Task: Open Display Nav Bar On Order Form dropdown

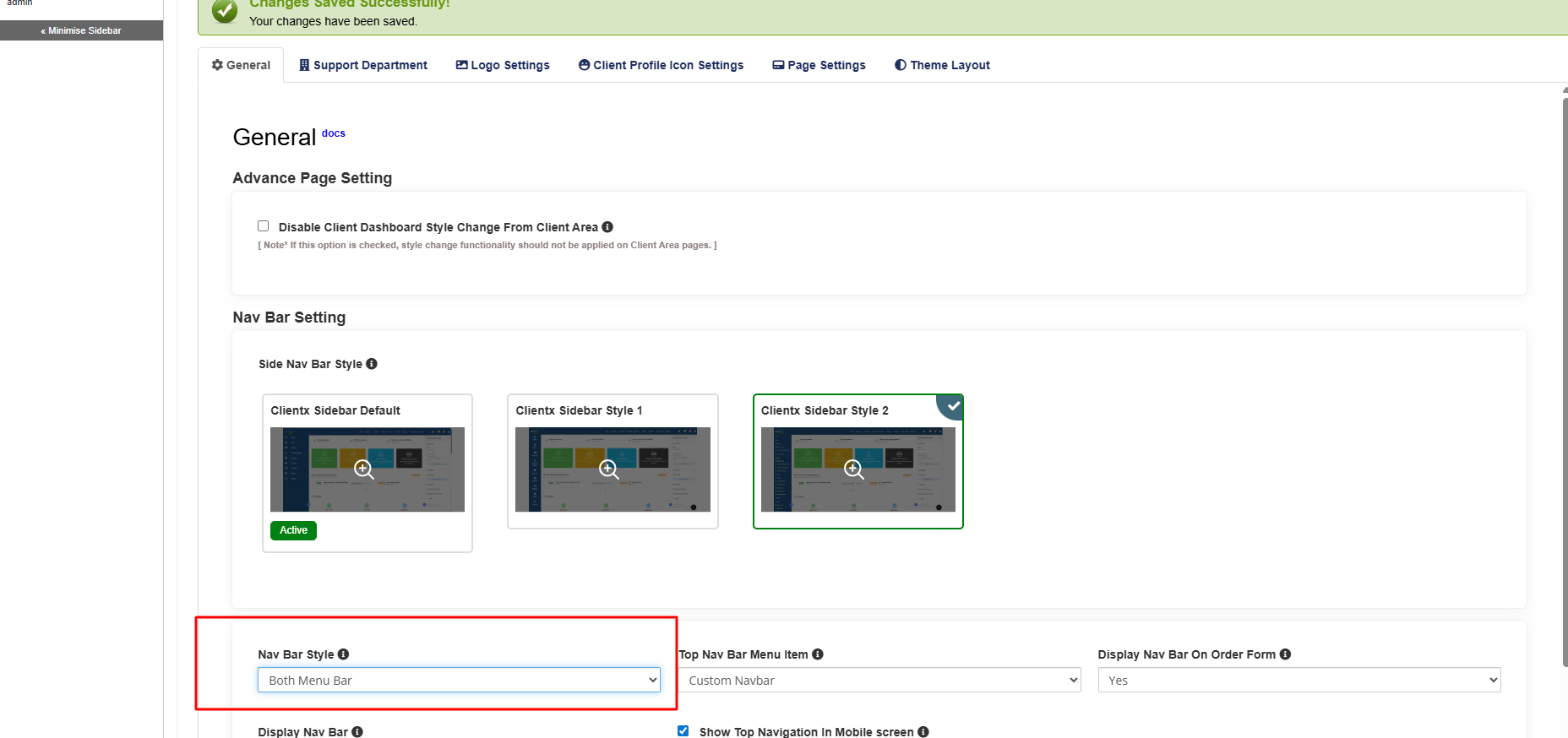Action: pos(1298,681)
